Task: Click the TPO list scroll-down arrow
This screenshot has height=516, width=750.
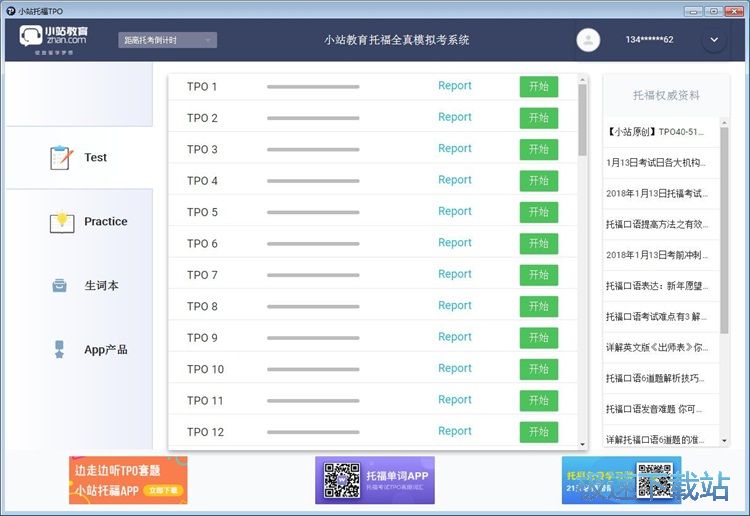Action: coord(582,444)
